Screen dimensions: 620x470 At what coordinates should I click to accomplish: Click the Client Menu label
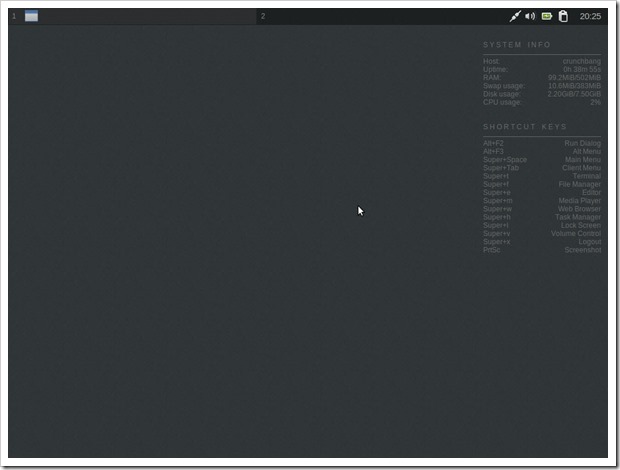click(x=582, y=168)
